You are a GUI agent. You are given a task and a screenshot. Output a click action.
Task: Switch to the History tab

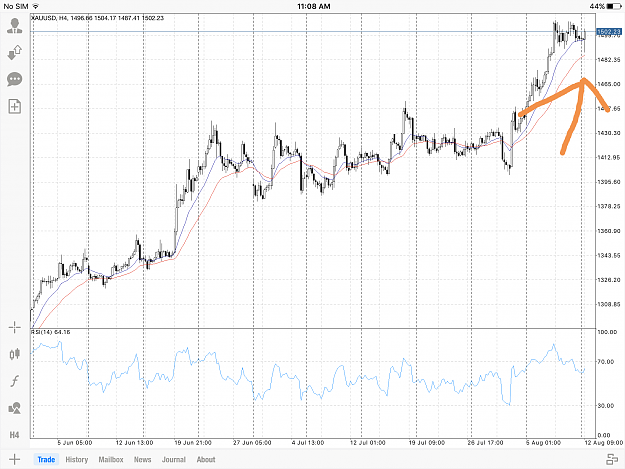77,459
